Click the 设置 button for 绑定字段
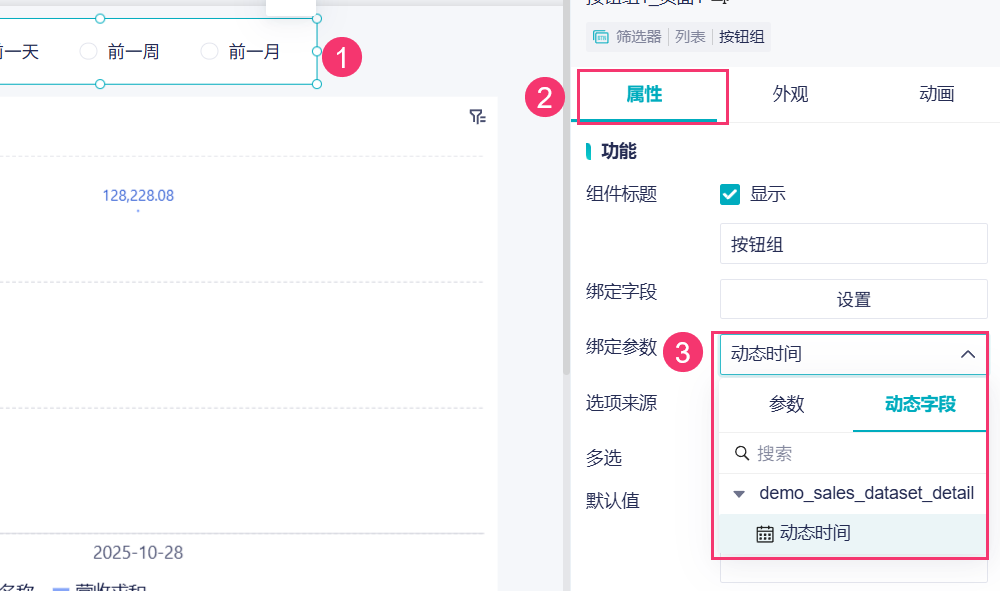 [853, 299]
